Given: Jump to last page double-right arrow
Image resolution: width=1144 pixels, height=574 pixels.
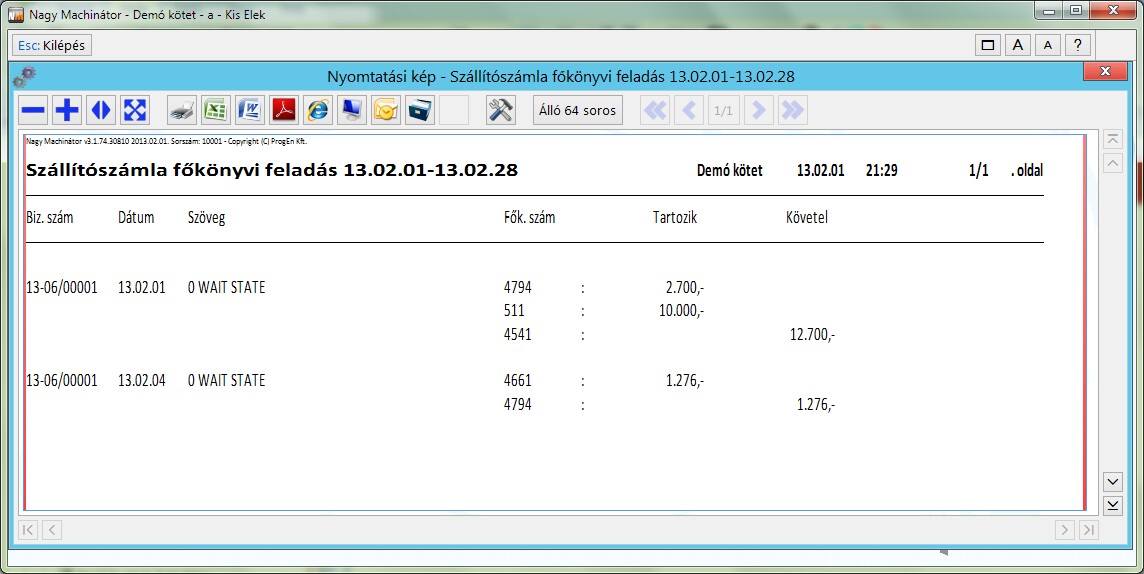Looking at the screenshot, I should pos(792,110).
